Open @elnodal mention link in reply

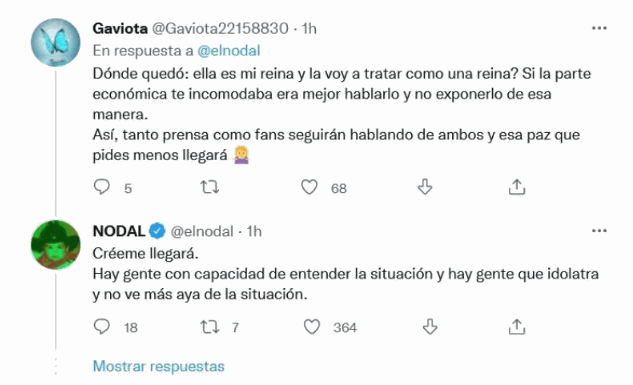point(228,51)
